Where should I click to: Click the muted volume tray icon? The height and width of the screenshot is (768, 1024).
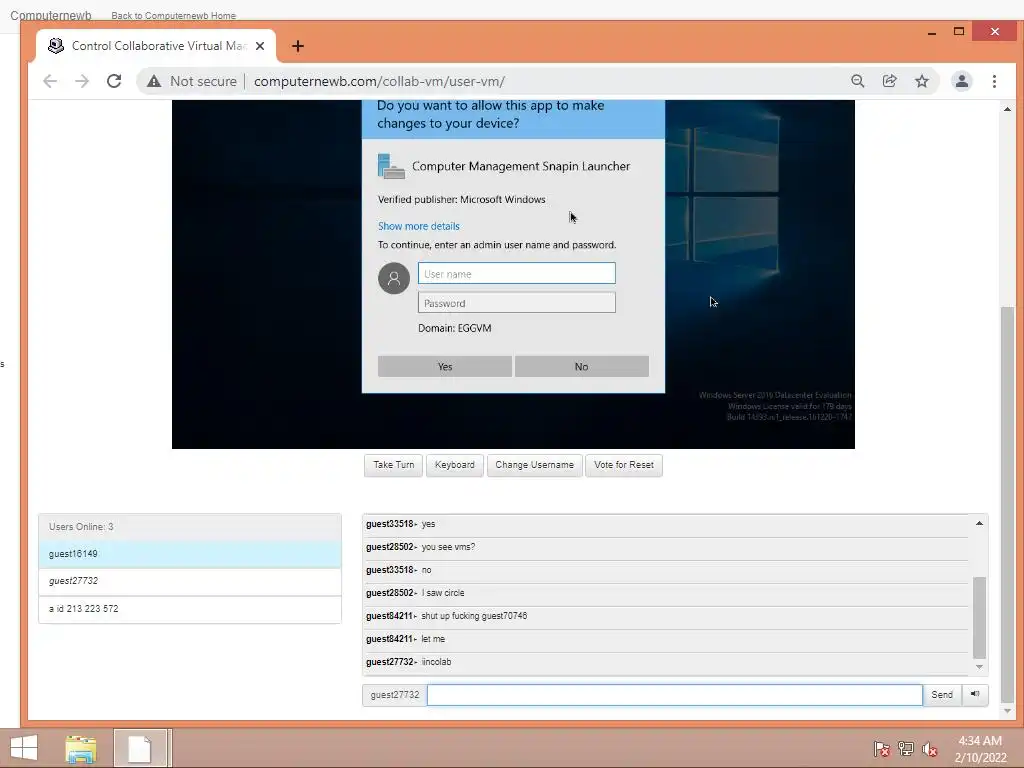pos(930,749)
